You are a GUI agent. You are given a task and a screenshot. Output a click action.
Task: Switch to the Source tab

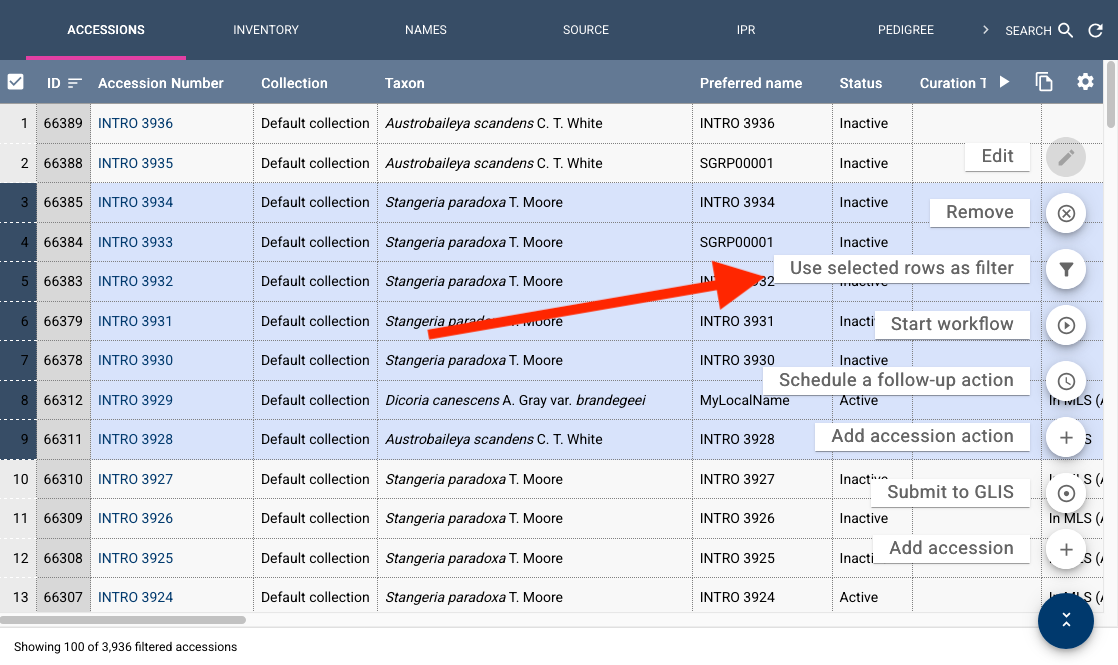pos(585,30)
